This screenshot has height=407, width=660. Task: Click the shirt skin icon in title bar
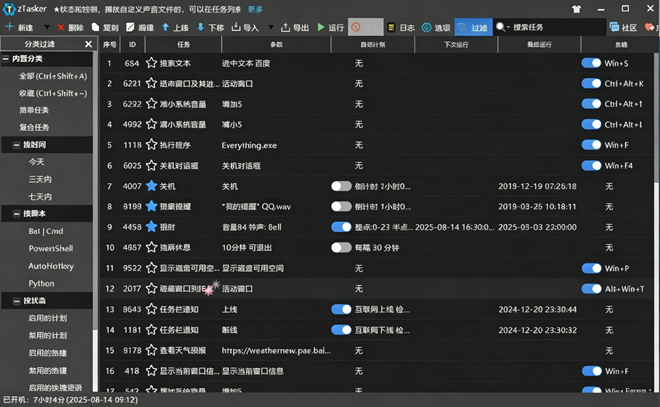(x=576, y=9)
